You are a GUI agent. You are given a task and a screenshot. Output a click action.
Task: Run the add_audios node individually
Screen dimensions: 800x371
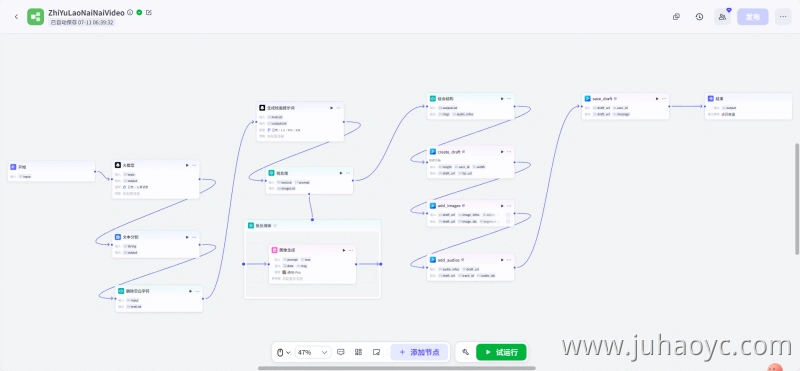[x=502, y=260]
